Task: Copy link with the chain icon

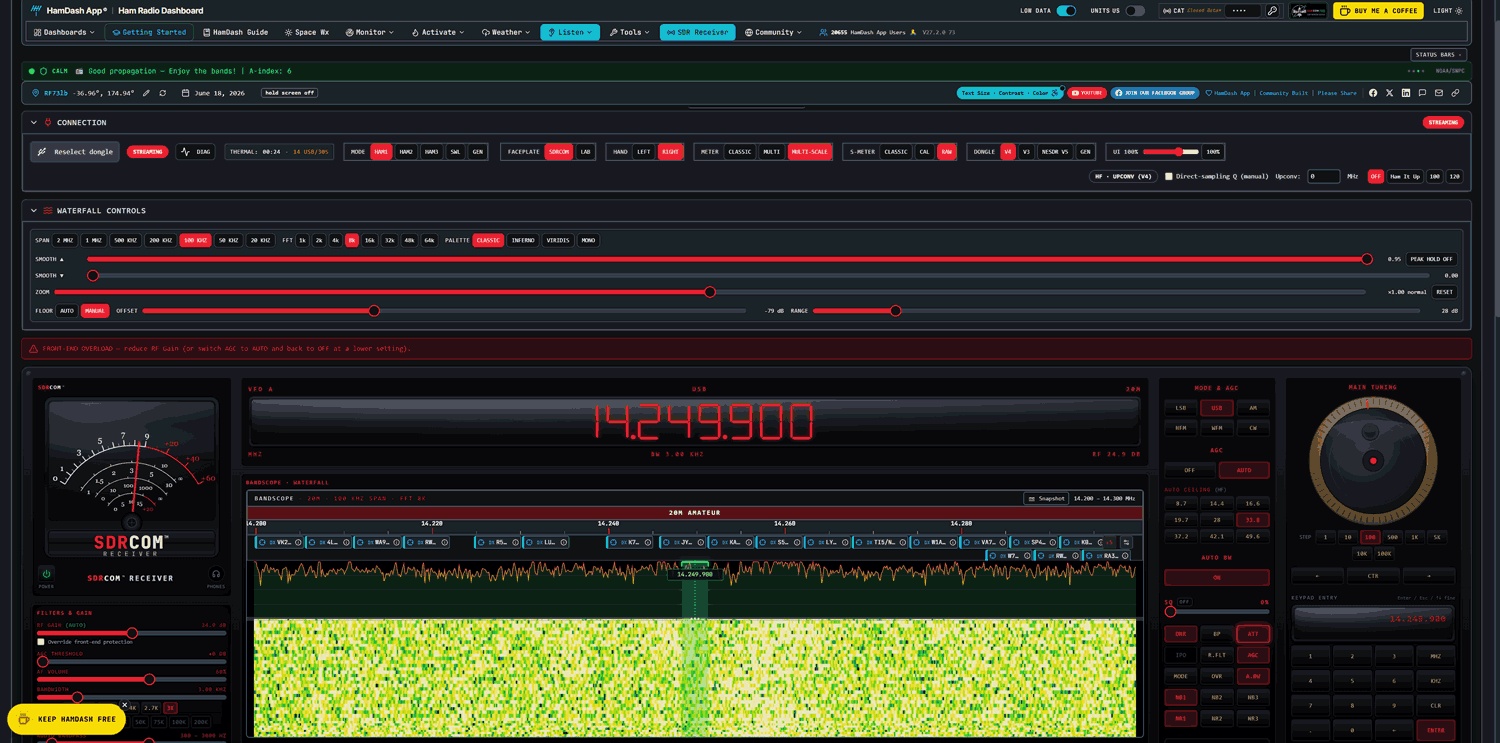Action: pyautogui.click(x=1455, y=93)
